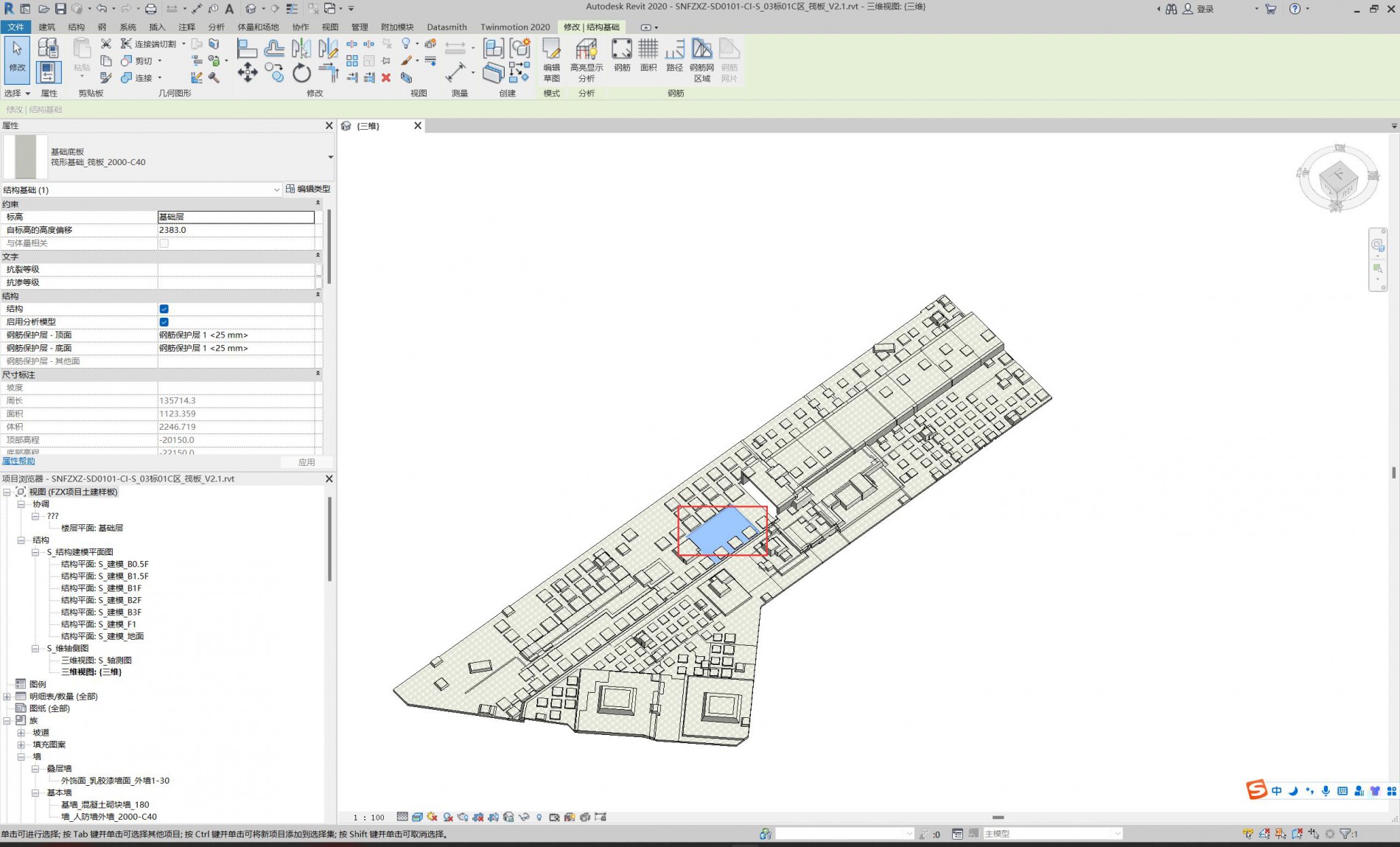Toggle the 结构 checkbox

pos(164,309)
